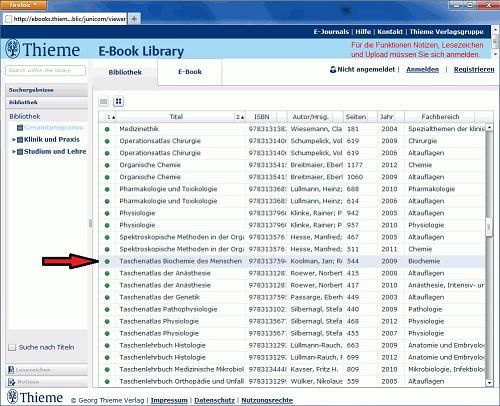Select Taschenlehrbuch Orthopädie und Unfall row

click(x=292, y=381)
